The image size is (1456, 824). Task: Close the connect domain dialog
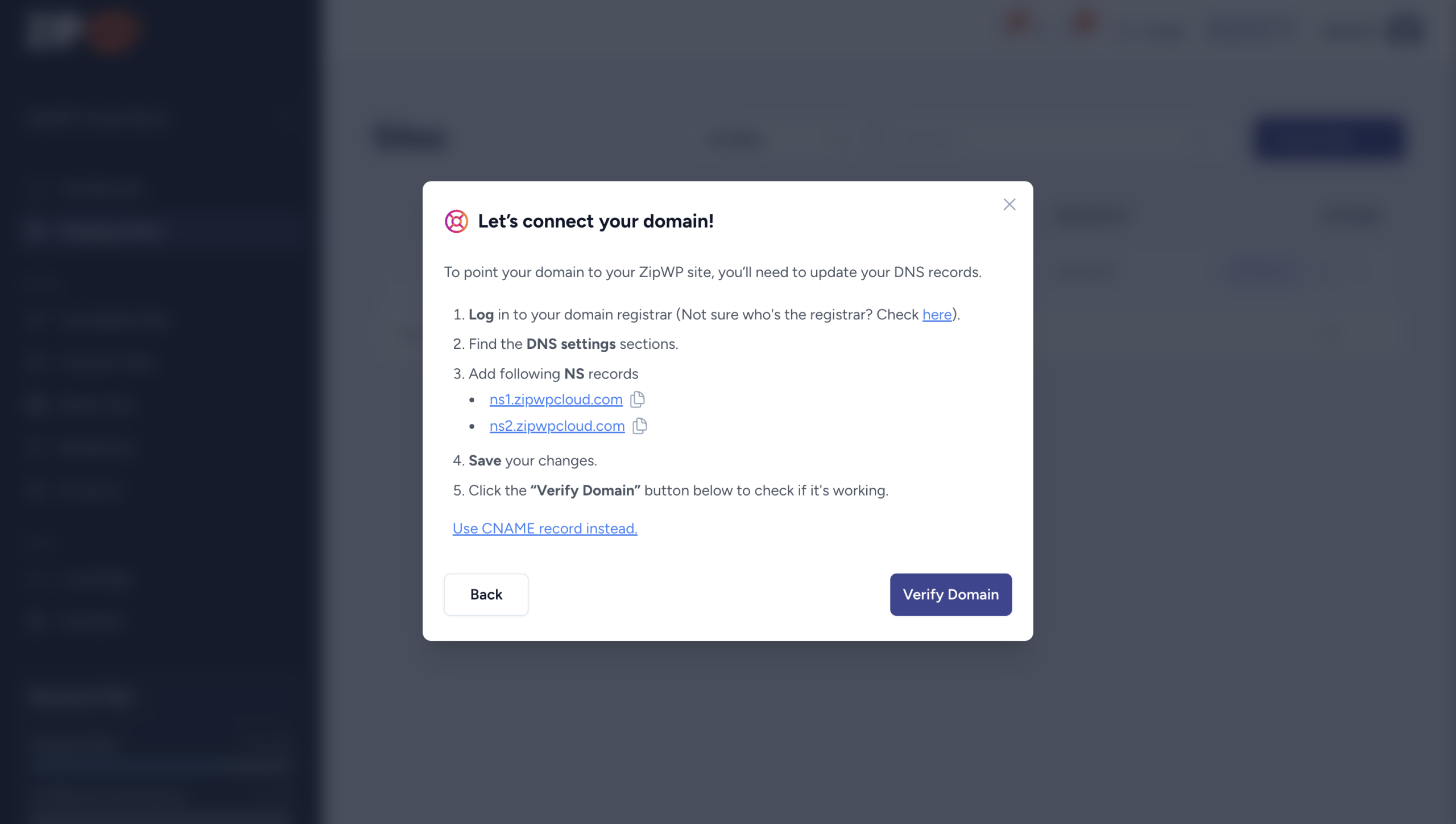point(1009,204)
